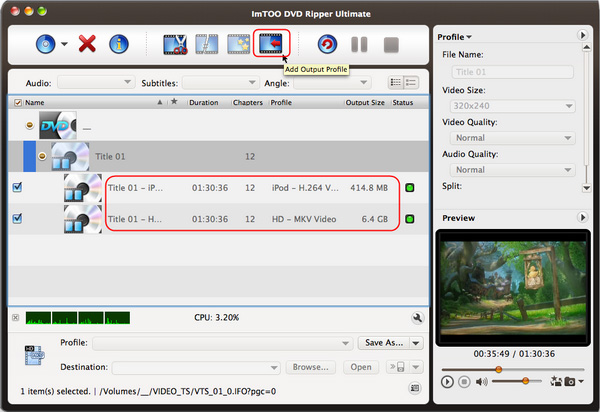Collapse the Profile panel with arrow button

(582, 35)
